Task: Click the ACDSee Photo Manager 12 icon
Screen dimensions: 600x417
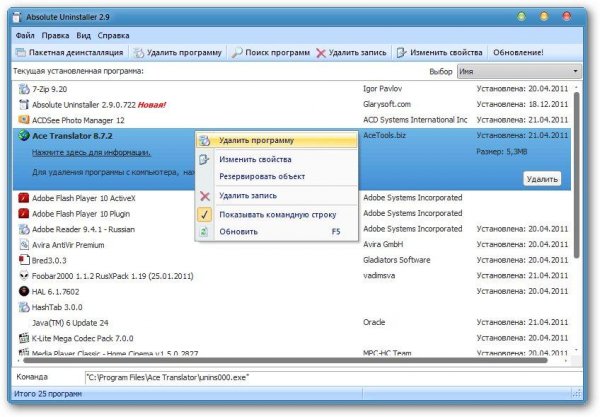Action: tap(24, 120)
